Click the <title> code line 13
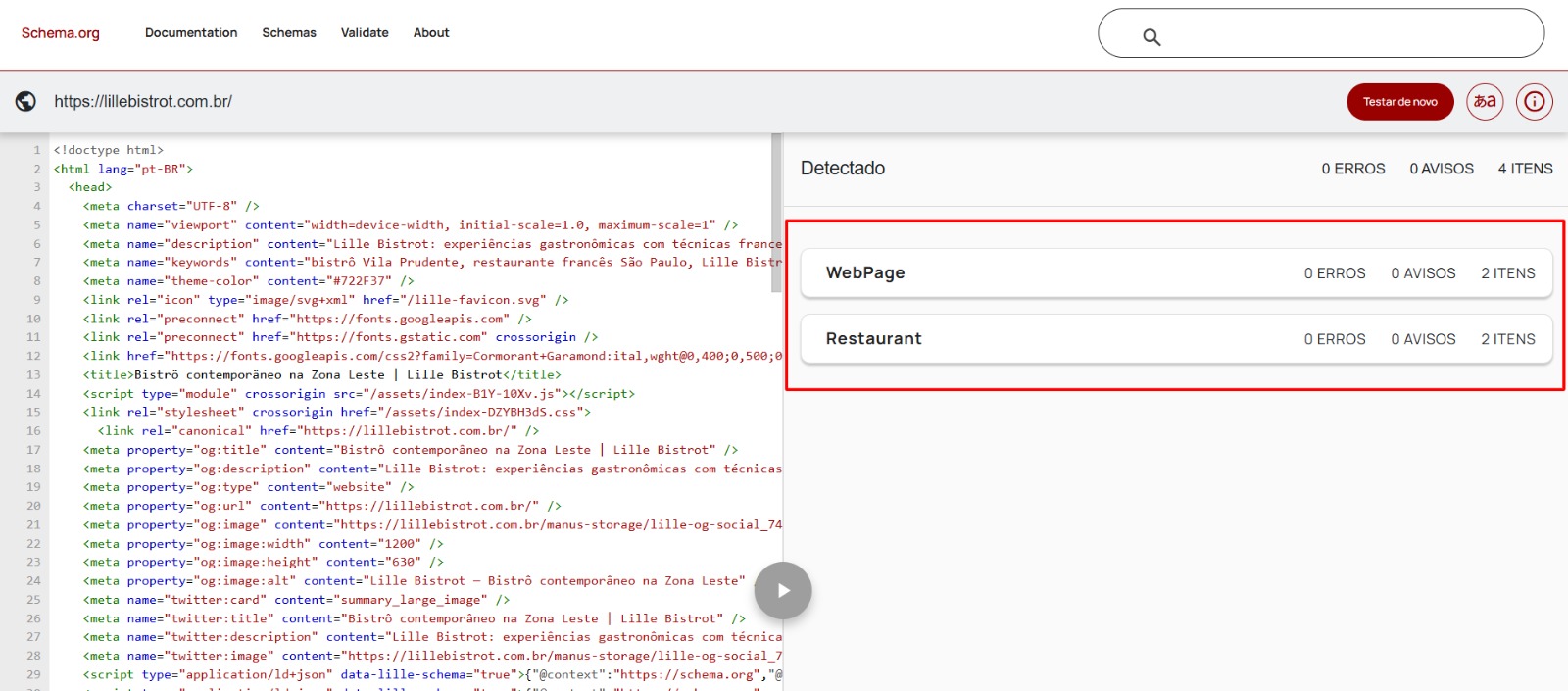Viewport: 1568px width, 691px height. 322,375
